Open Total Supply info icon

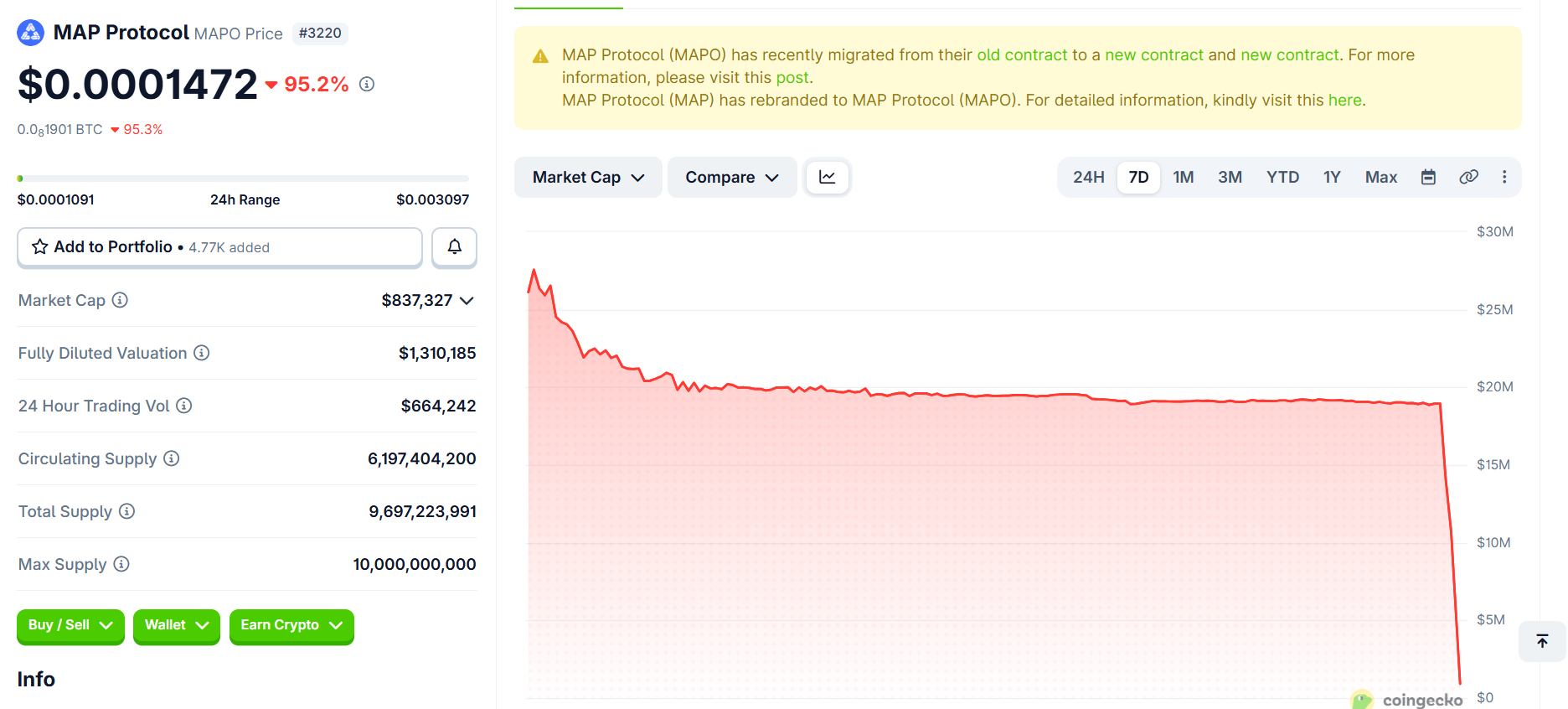[x=126, y=511]
